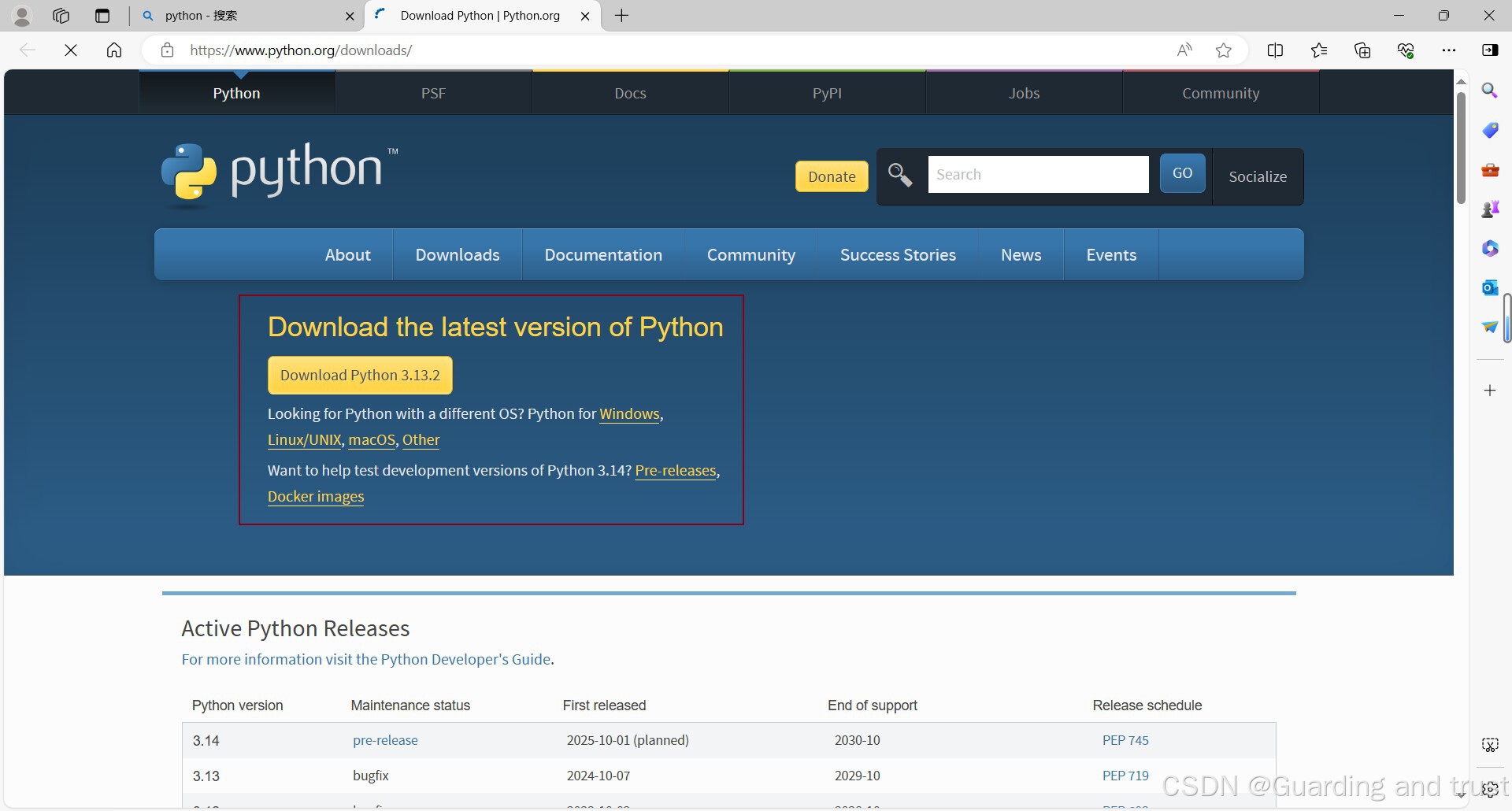
Task: Open Settings and more ellipsis menu
Action: tap(1449, 50)
